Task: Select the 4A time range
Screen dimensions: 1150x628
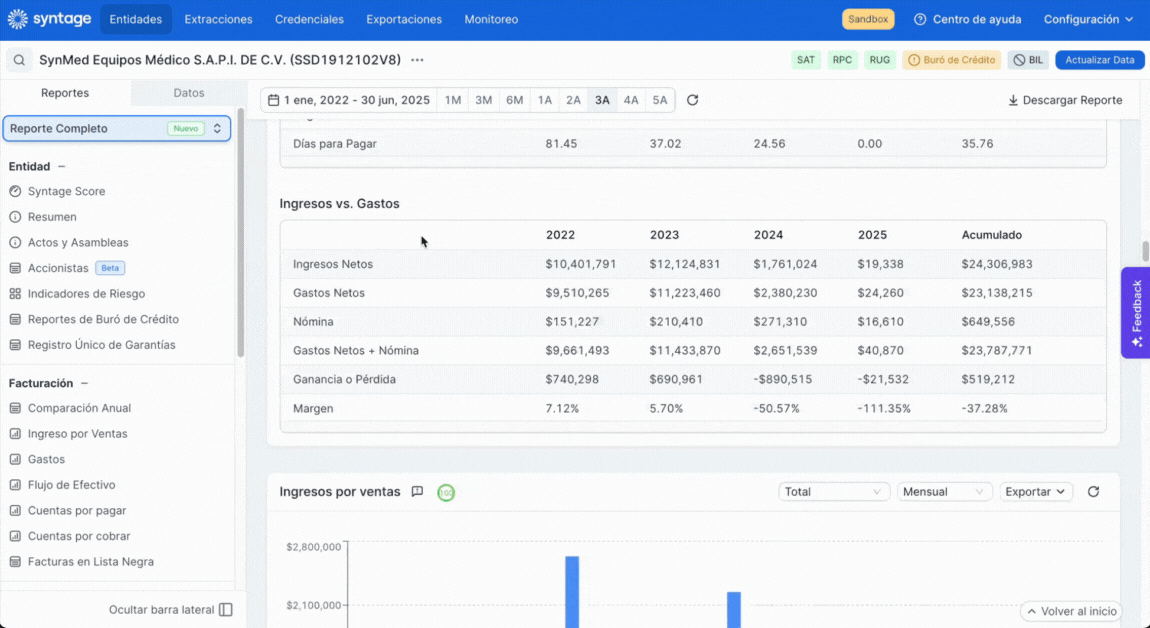Action: pos(631,100)
